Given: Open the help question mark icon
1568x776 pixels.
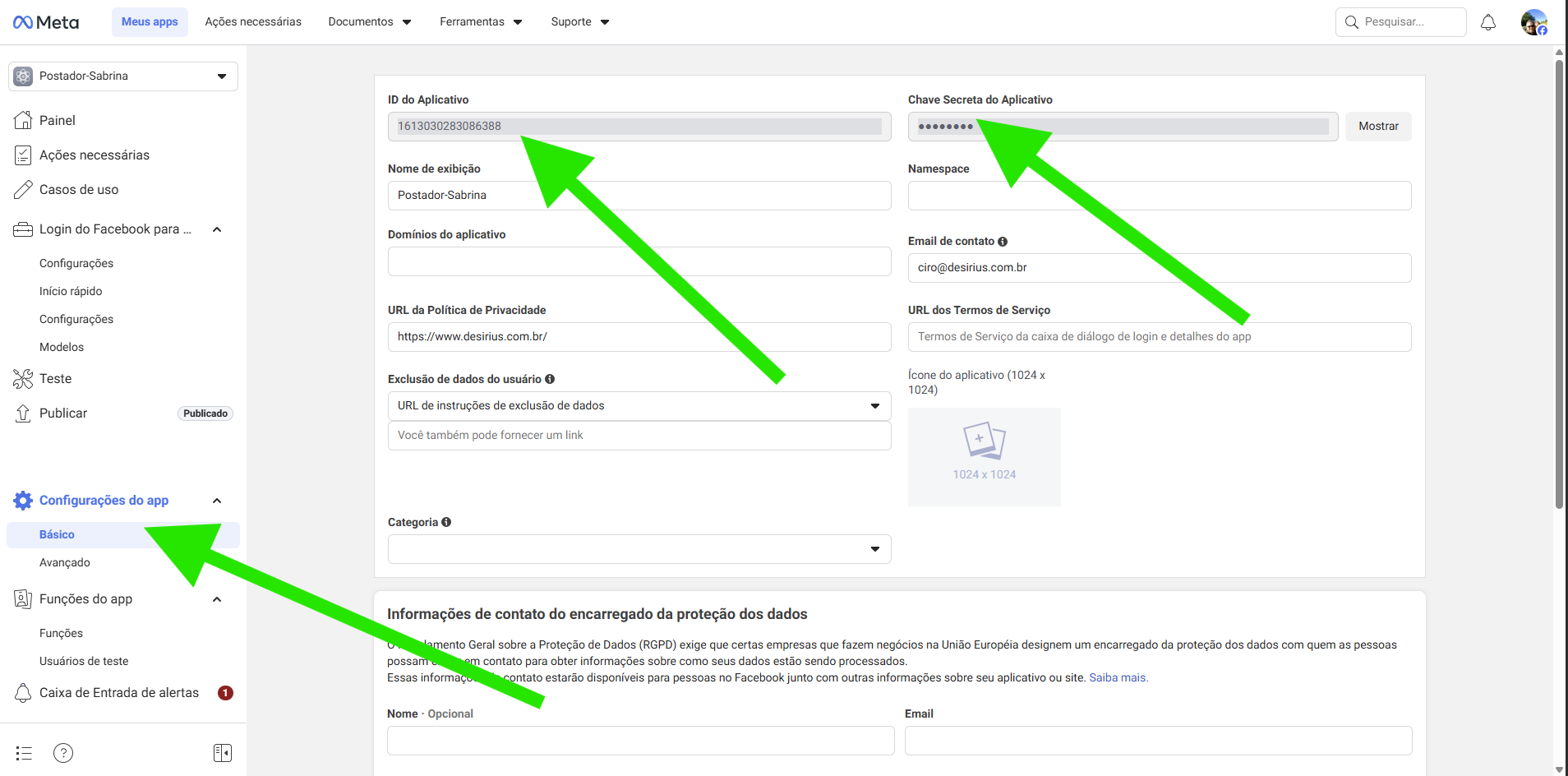Looking at the screenshot, I should 63,753.
